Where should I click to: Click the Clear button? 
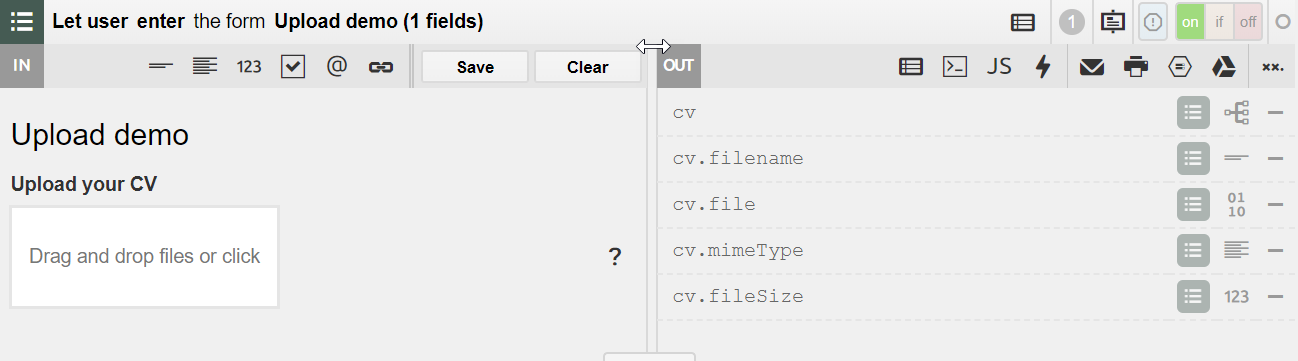coord(587,67)
